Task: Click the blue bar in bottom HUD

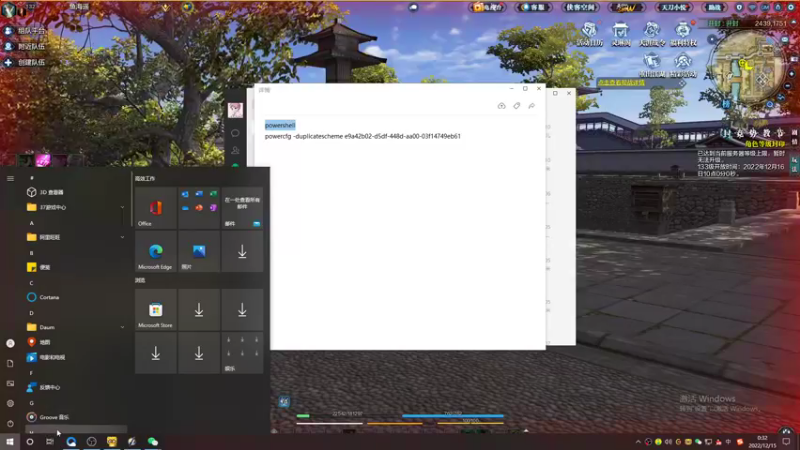Action: pyautogui.click(x=453, y=416)
